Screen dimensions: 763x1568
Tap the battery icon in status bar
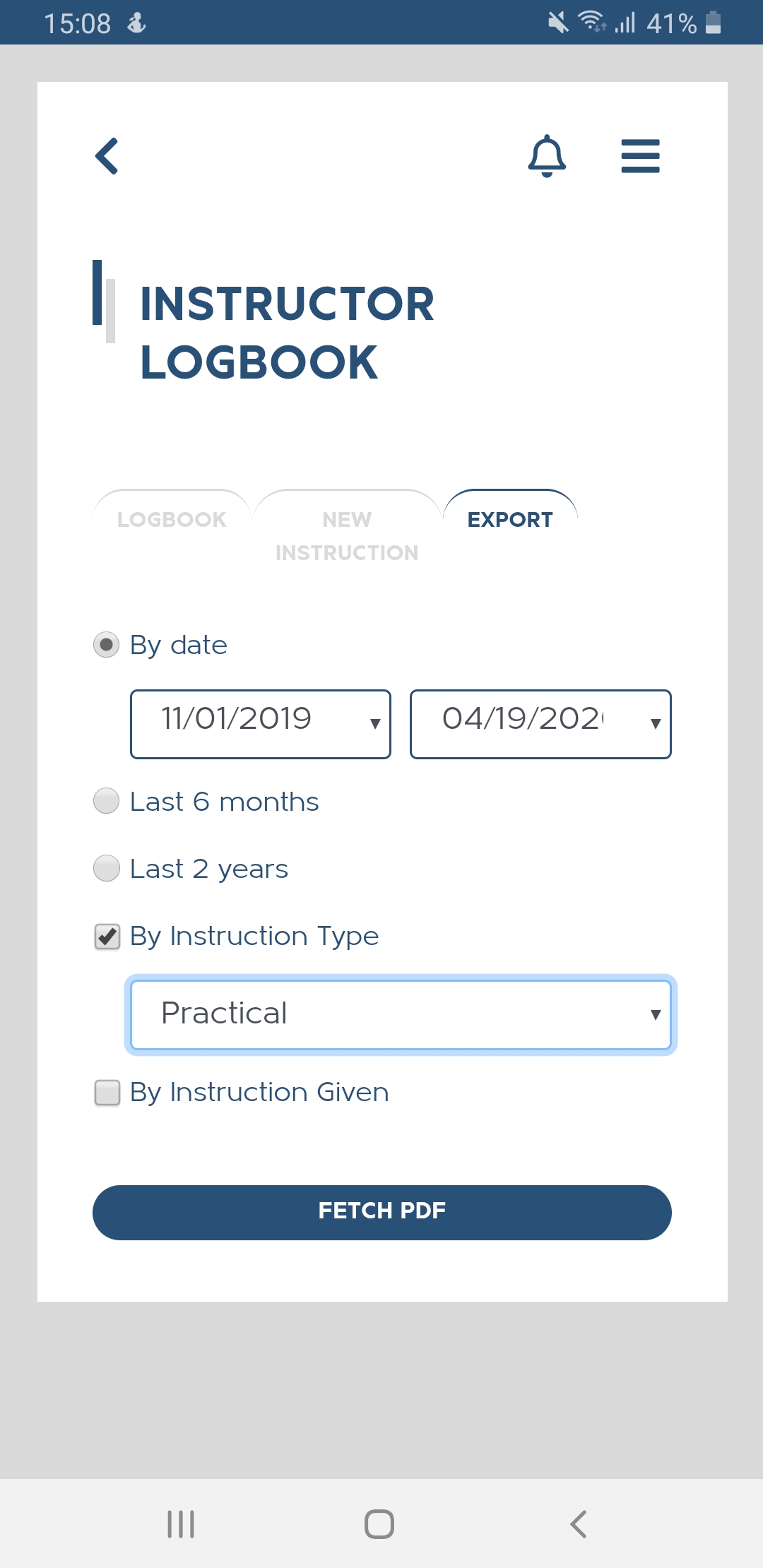click(x=714, y=23)
